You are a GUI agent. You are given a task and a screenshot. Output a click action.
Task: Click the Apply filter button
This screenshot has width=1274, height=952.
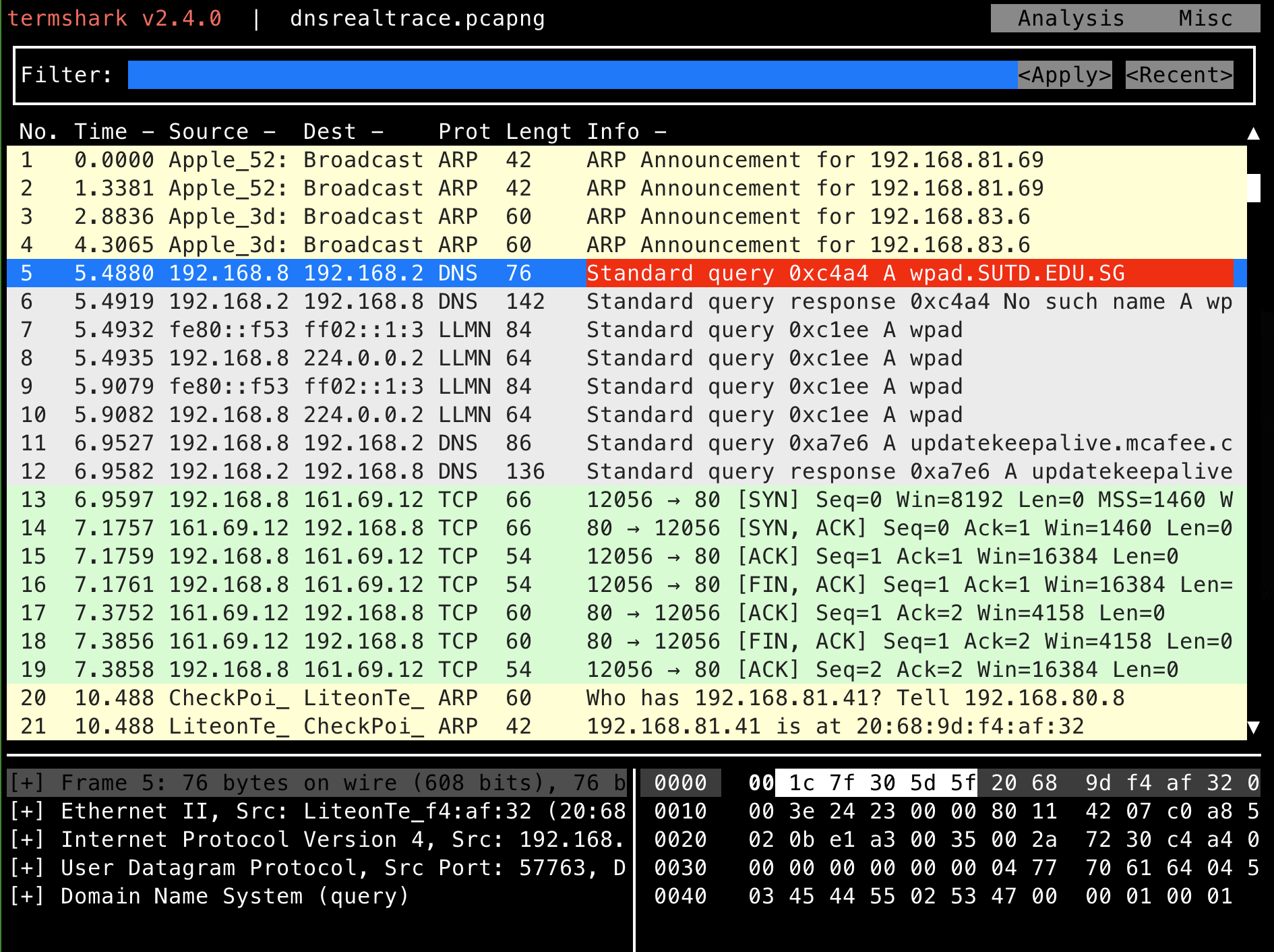click(x=1064, y=75)
